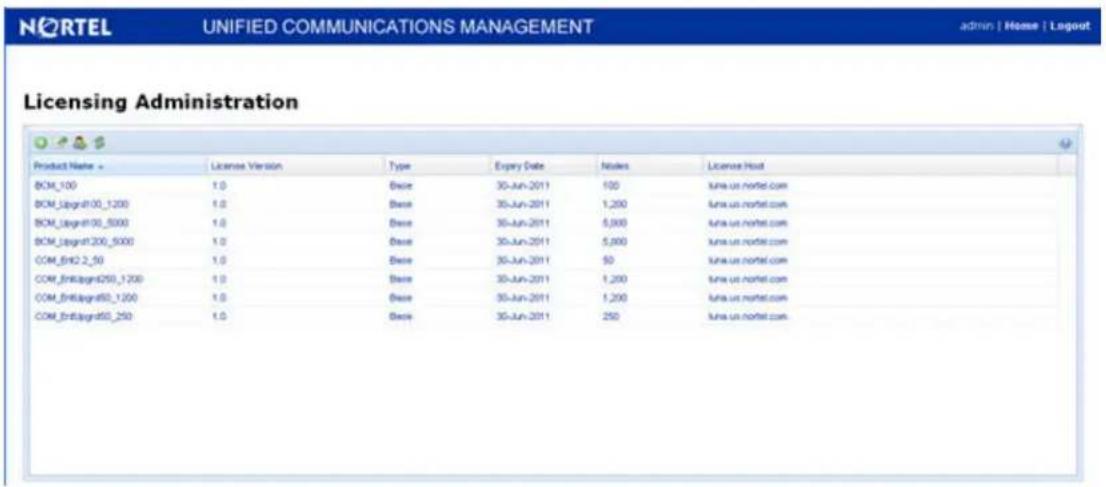Viewport: 1106px width, 487px height.
Task: Open the COM_EntUpgrd50_250 product entry
Action: point(83,316)
